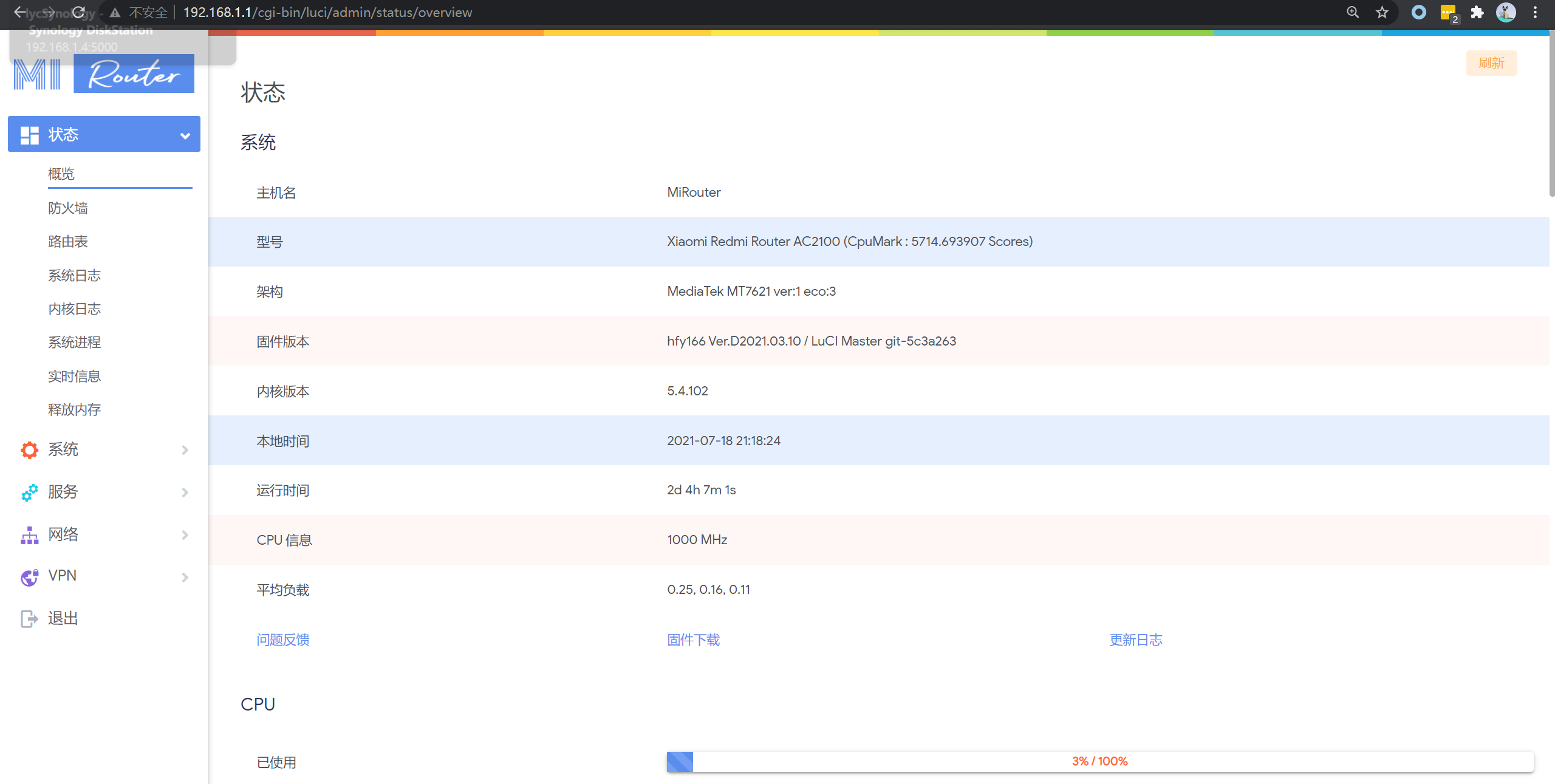Click the 状态 dashboard icon in sidebar
The width and height of the screenshot is (1555, 784).
pos(29,134)
